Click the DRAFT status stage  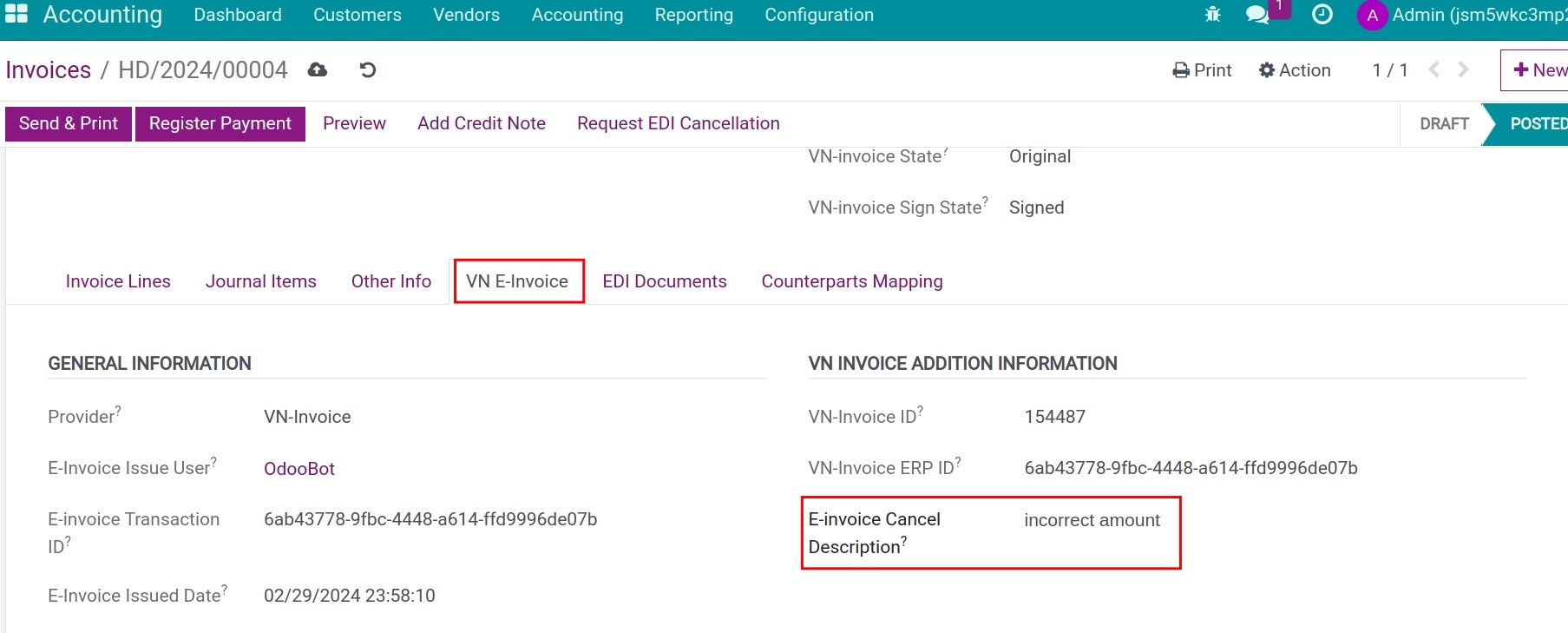coord(1444,123)
